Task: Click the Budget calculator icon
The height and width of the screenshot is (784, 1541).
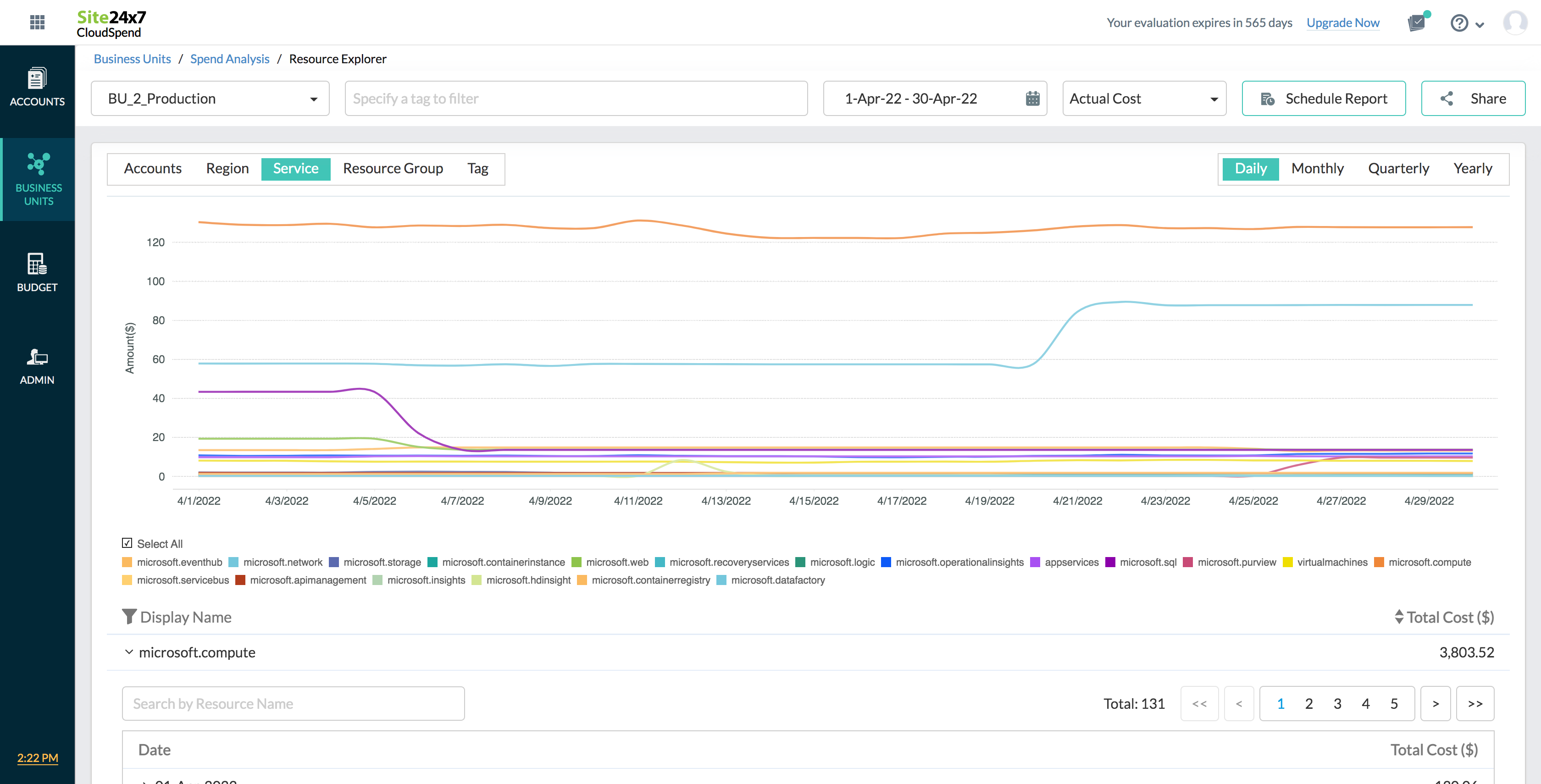Action: tap(37, 264)
